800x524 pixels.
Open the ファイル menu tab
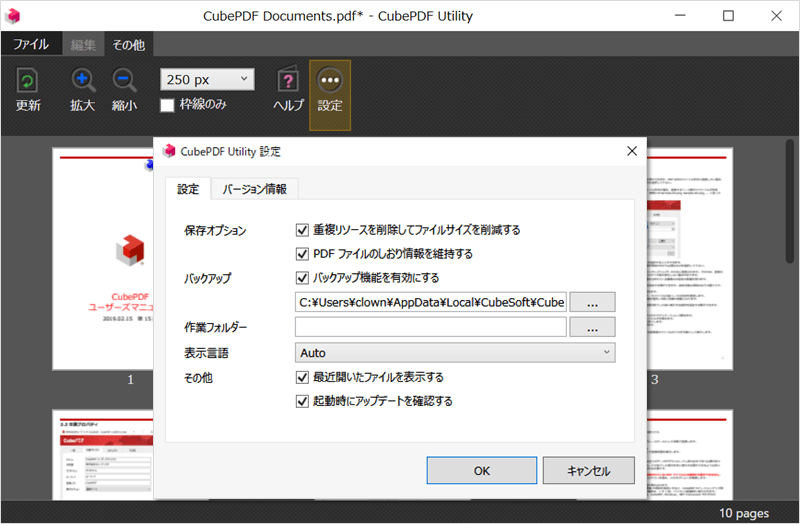31,44
